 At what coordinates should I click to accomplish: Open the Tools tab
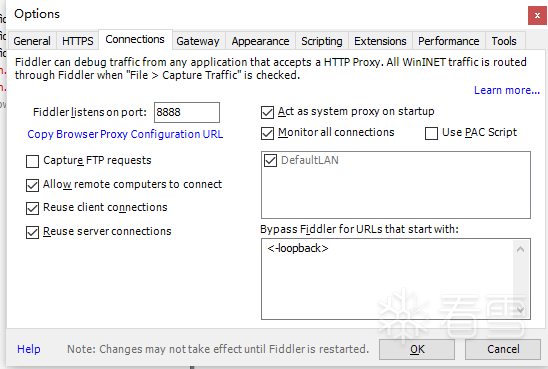coord(504,41)
